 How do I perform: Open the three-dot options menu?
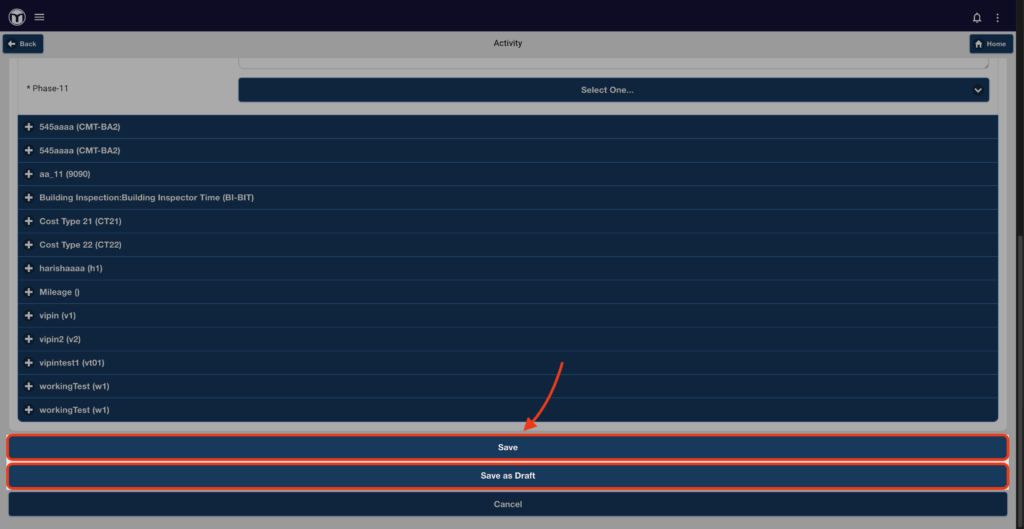click(997, 18)
